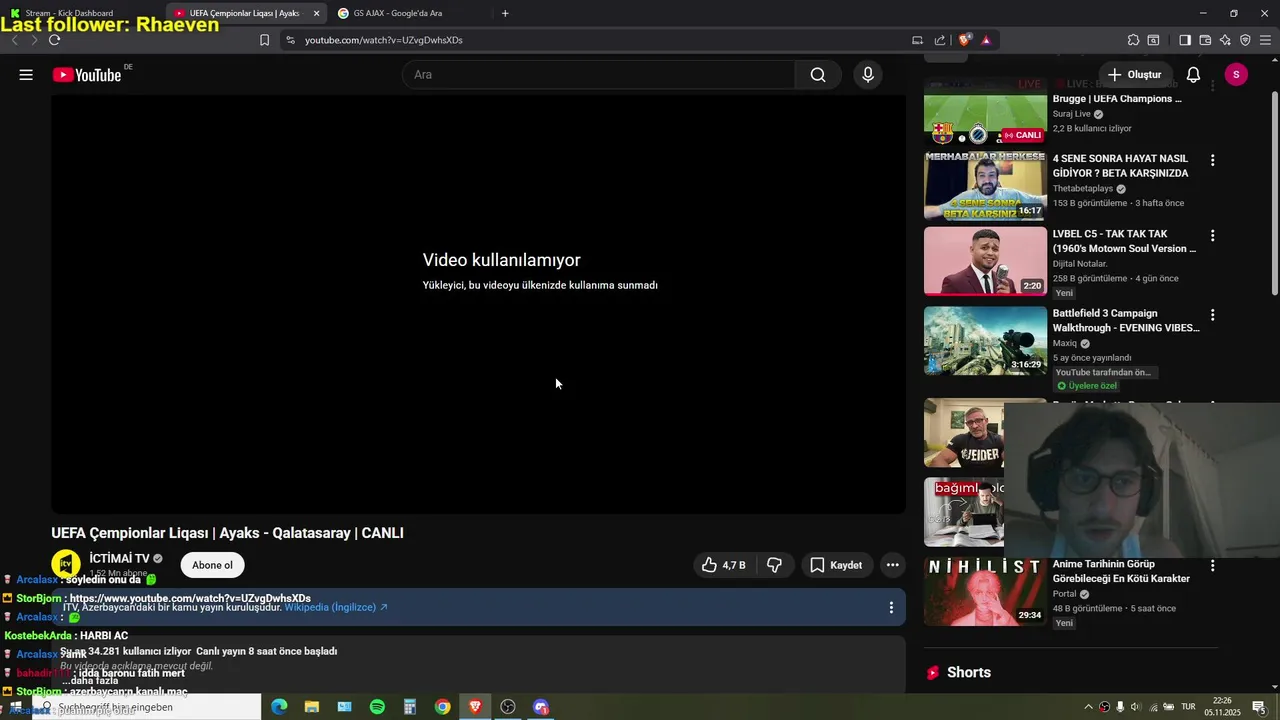Open Discord from the taskbar
Viewport: 1280px width, 720px height.
tap(541, 707)
